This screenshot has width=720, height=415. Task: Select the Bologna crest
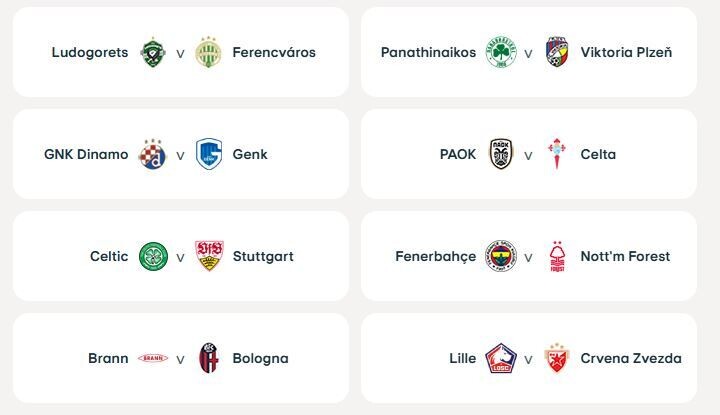point(209,358)
